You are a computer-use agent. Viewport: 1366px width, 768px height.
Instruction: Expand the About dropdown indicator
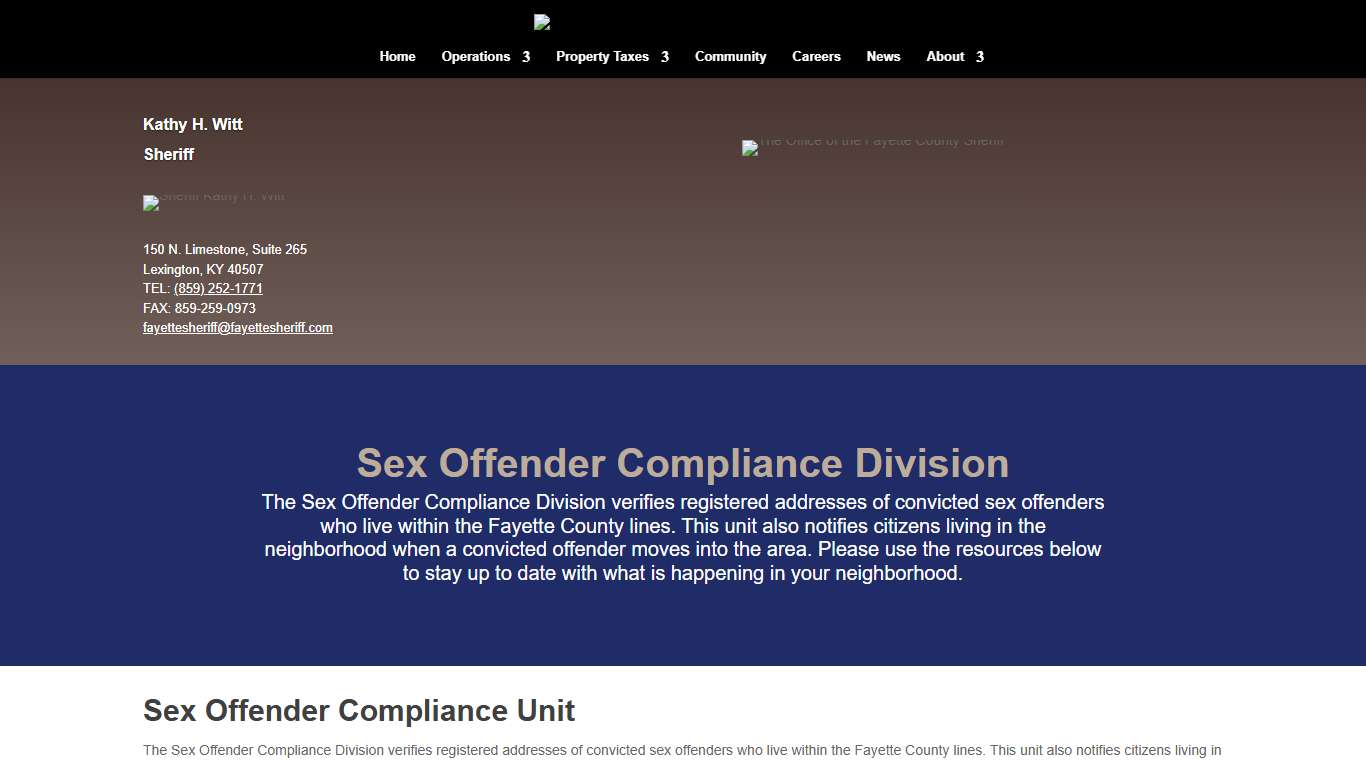pyautogui.click(x=978, y=57)
